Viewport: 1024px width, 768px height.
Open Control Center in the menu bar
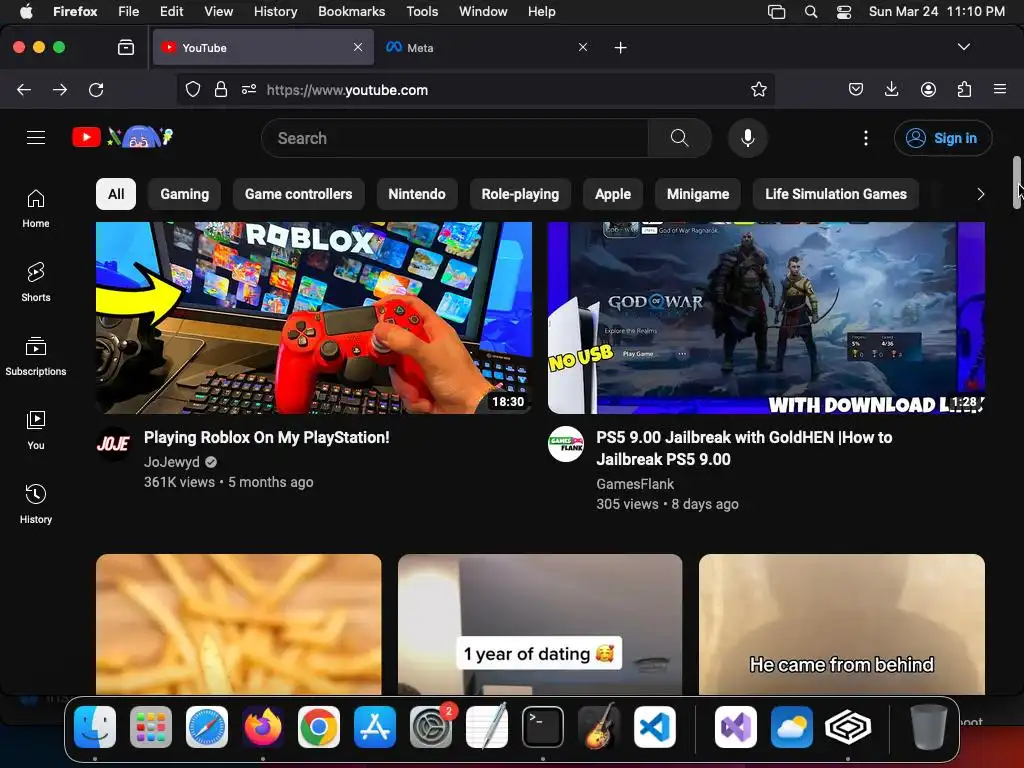pos(844,11)
